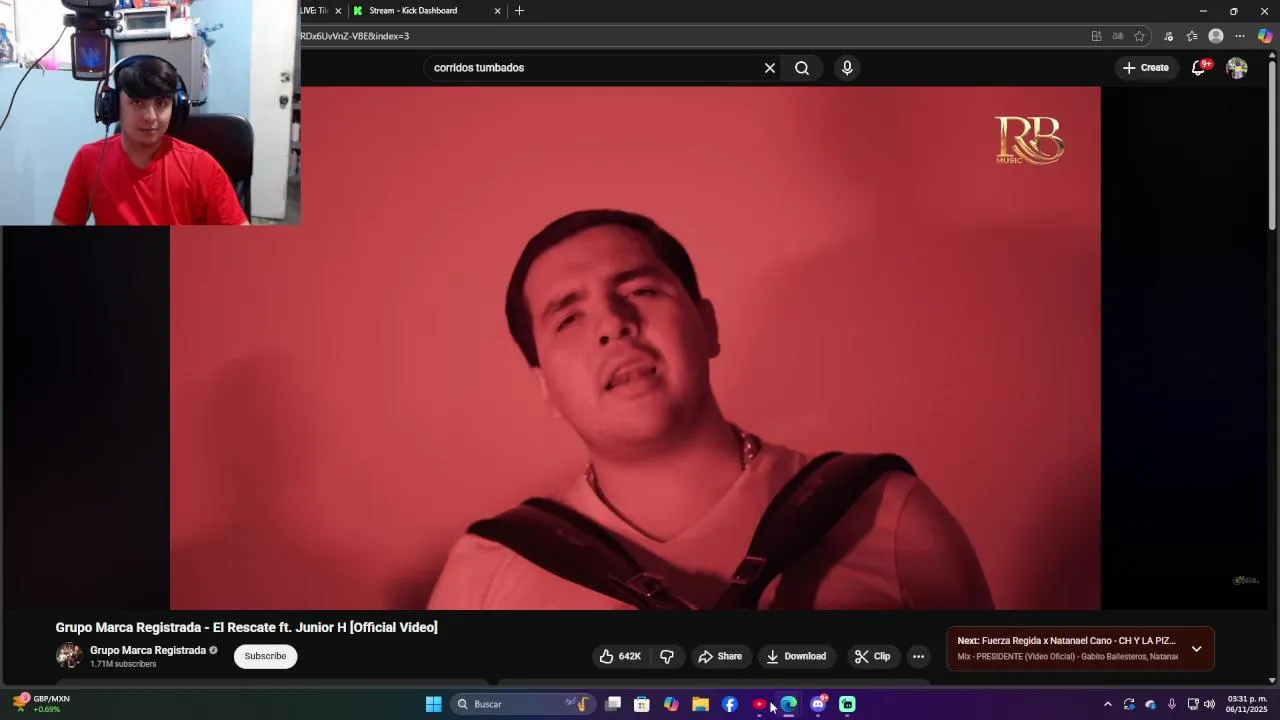1280x720 pixels.
Task: Start voice search with the microphone icon
Action: click(x=847, y=68)
